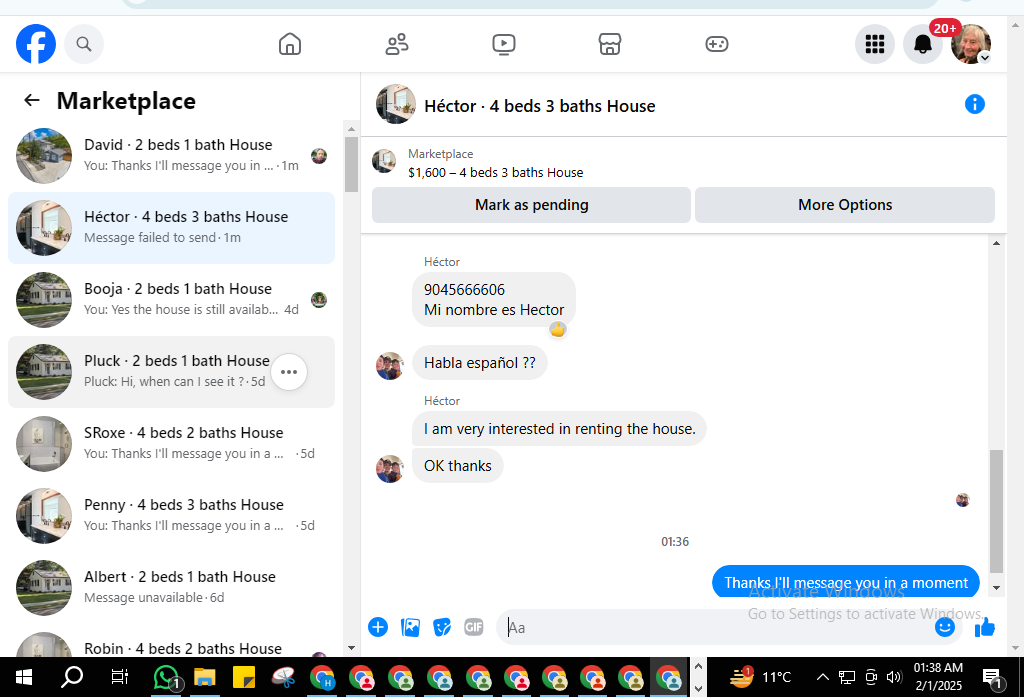
Task: Open File Explorer from taskbar
Action: 204,677
